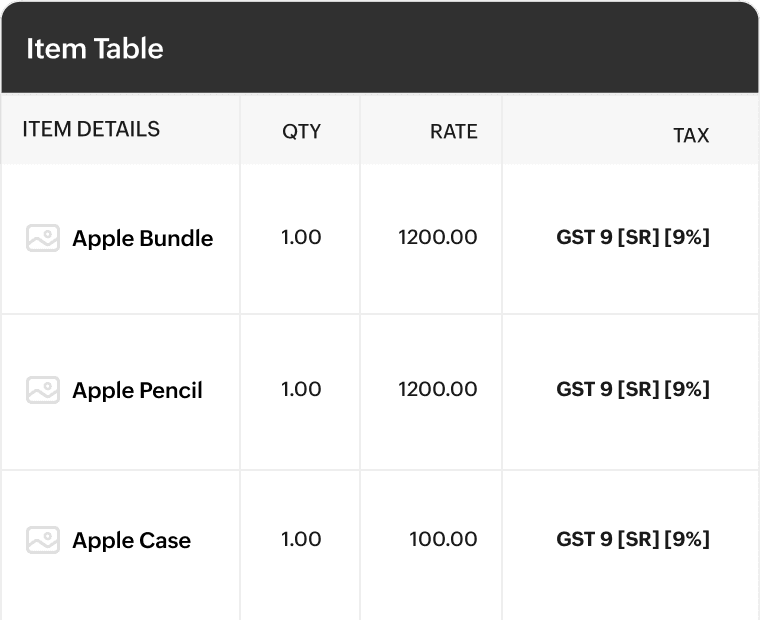Select the Apple Bundle item name

(142, 239)
